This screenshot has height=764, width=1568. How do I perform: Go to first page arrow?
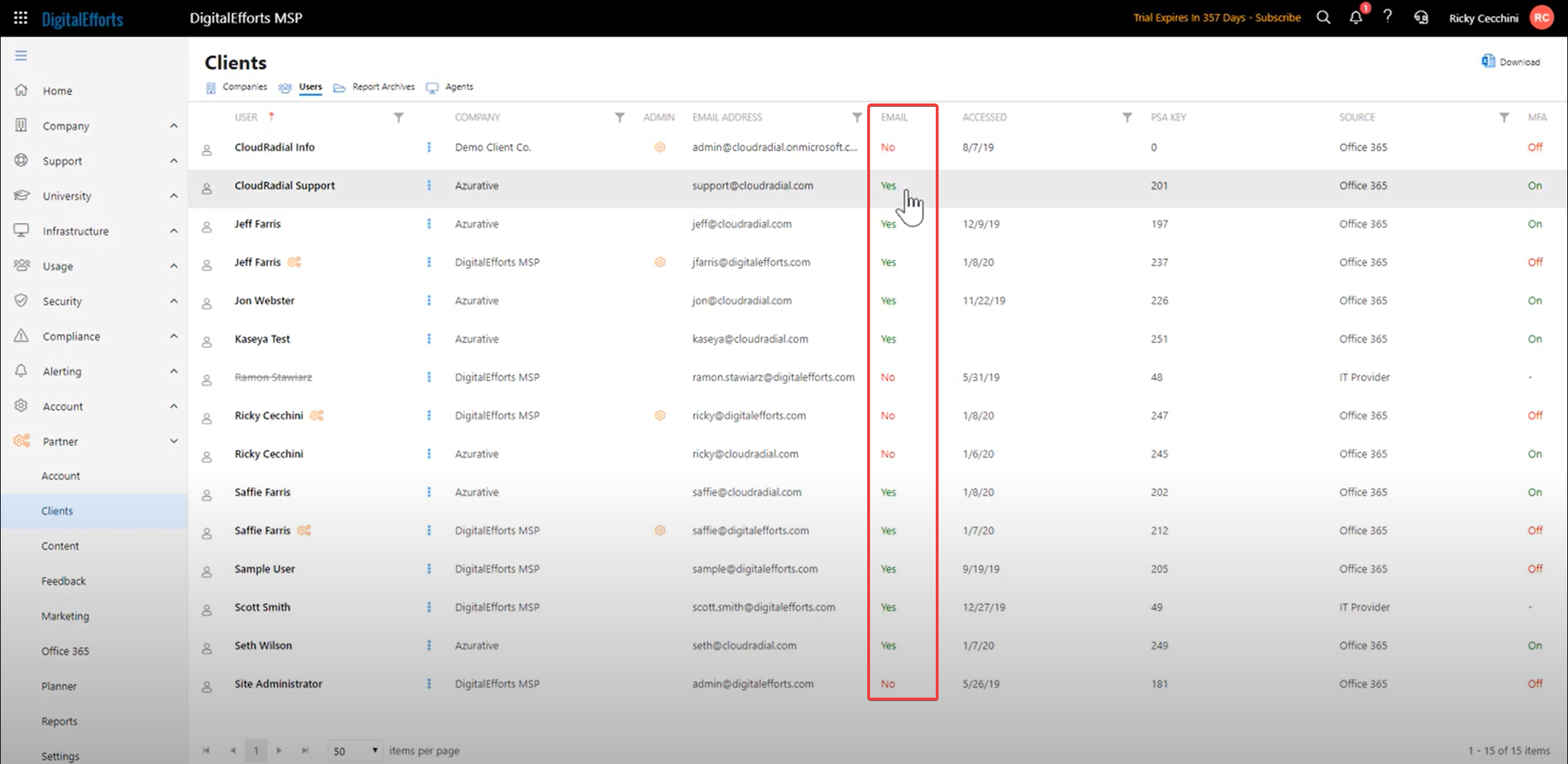206,750
